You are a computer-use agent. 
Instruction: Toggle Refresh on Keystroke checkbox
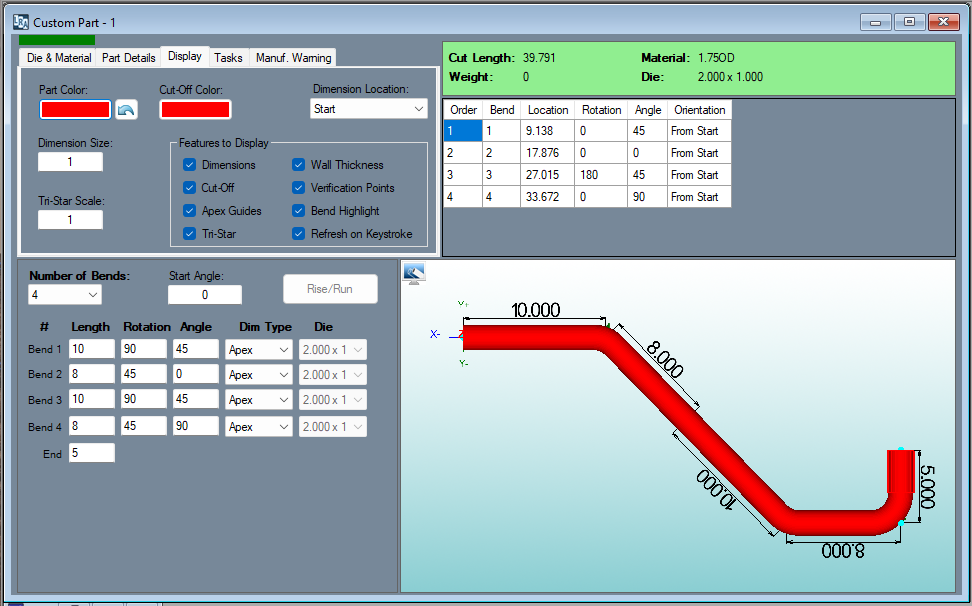298,234
